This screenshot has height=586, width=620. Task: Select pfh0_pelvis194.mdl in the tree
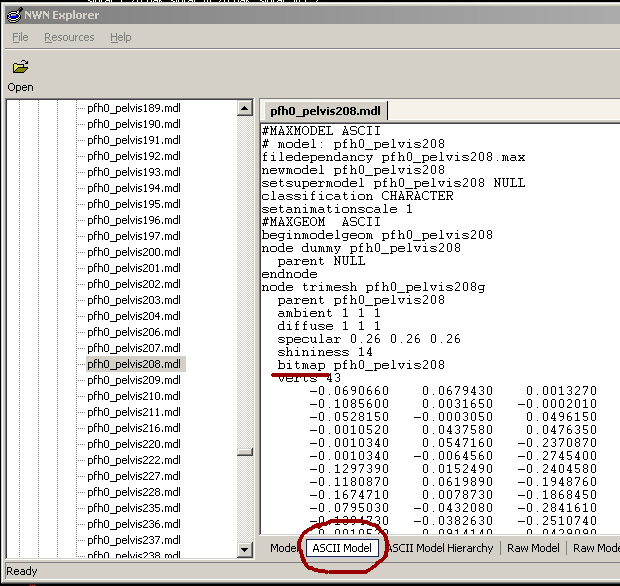pyautogui.click(x=134, y=188)
